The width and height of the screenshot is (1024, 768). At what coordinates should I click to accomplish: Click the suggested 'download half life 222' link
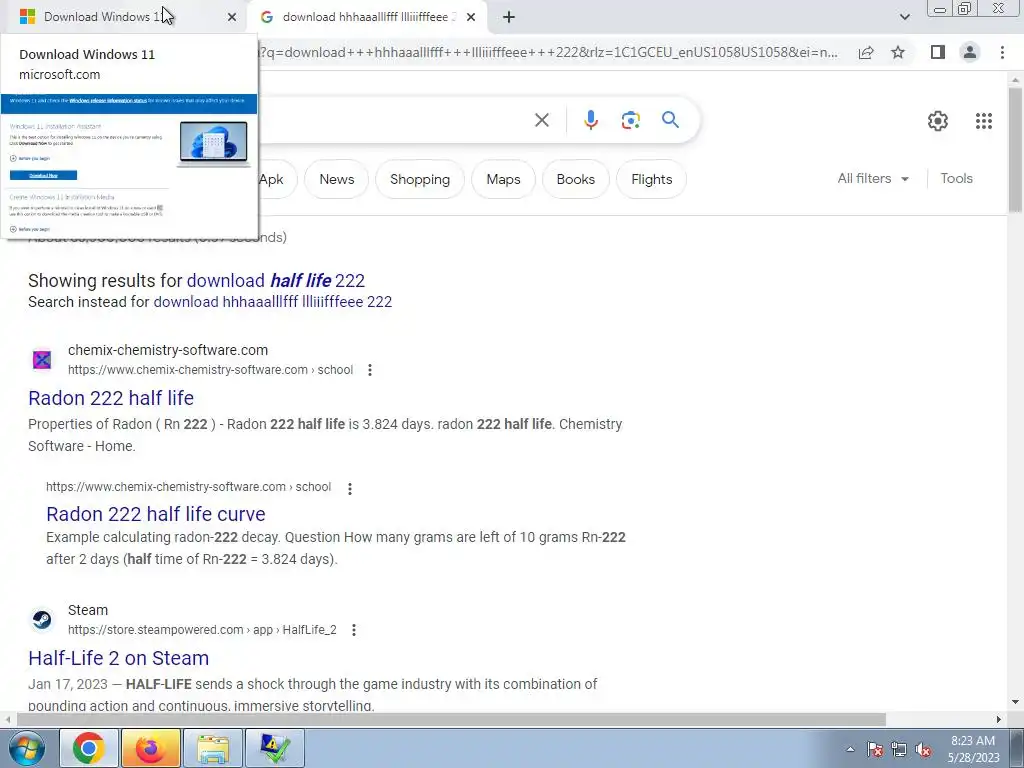[276, 280]
